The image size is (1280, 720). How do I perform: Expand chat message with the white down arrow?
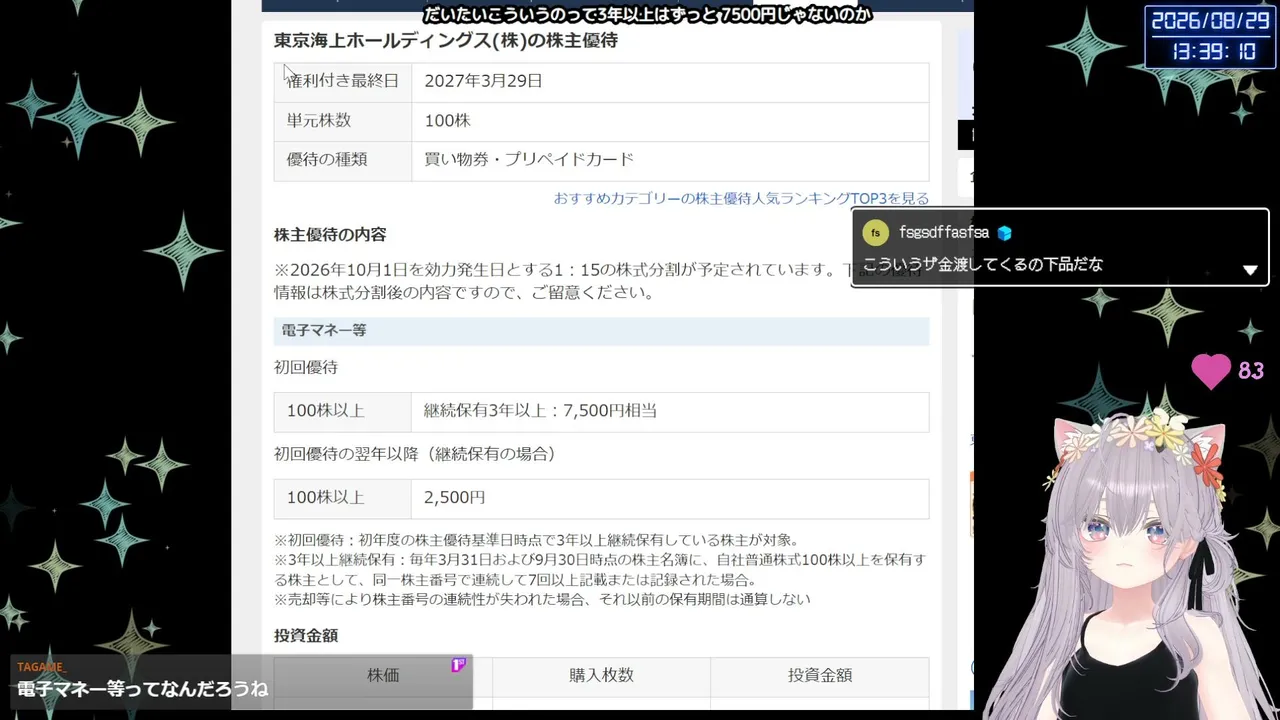[x=1250, y=270]
